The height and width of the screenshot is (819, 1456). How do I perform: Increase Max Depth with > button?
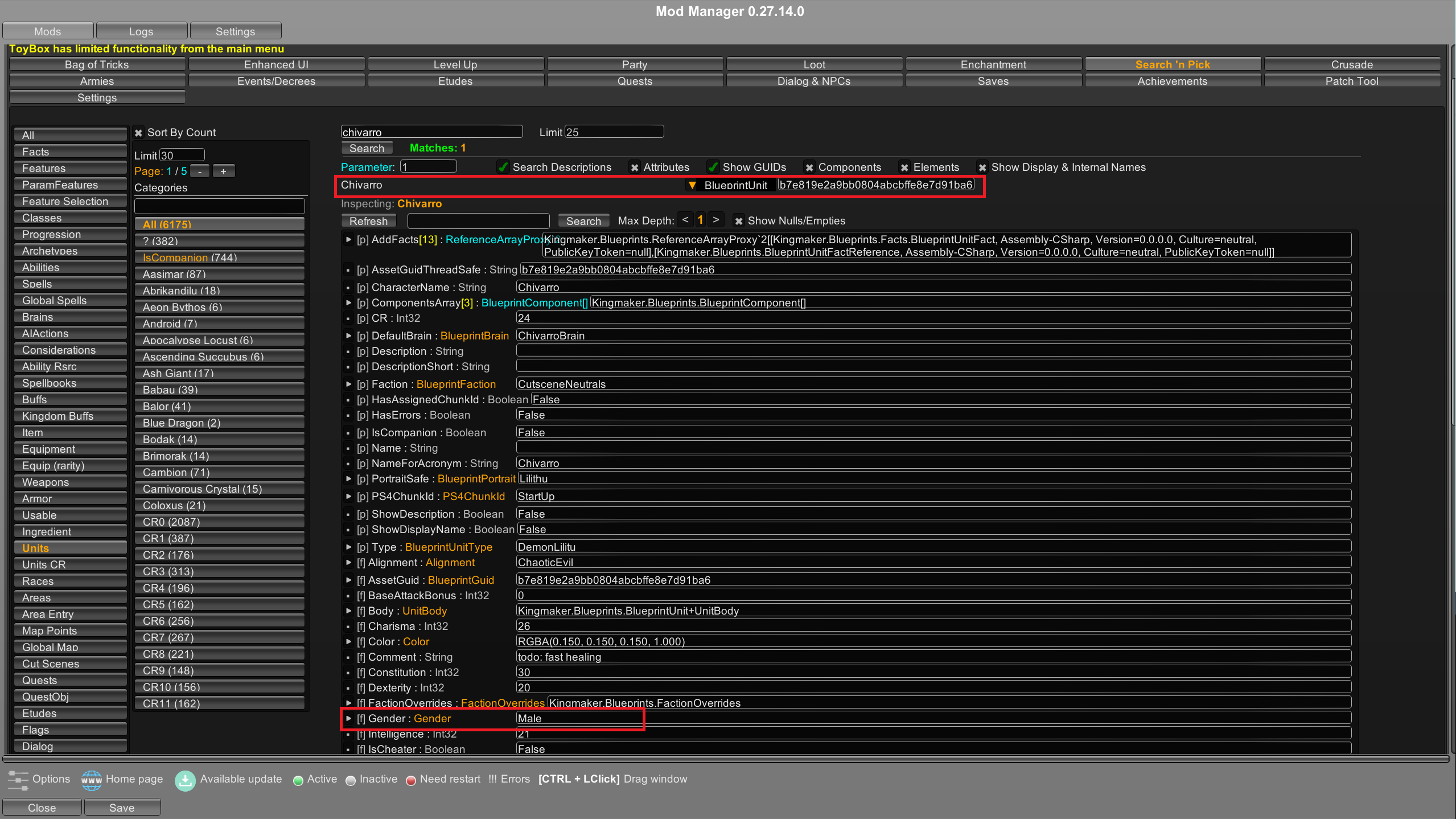(x=716, y=220)
